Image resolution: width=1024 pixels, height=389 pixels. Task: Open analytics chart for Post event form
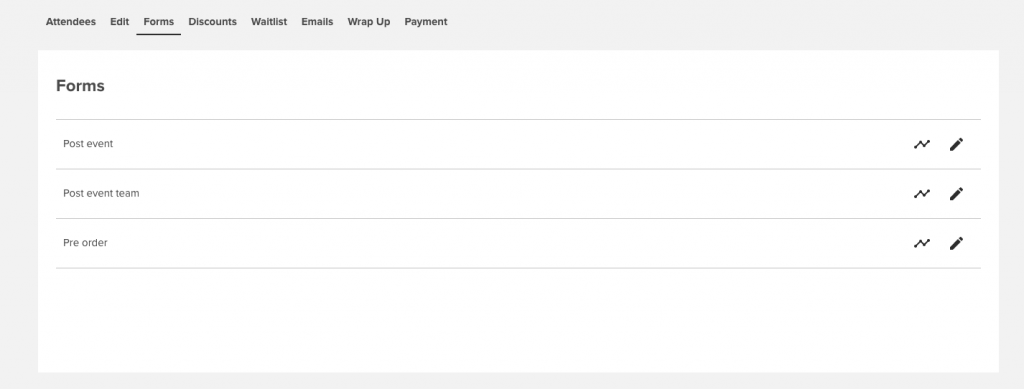click(921, 144)
